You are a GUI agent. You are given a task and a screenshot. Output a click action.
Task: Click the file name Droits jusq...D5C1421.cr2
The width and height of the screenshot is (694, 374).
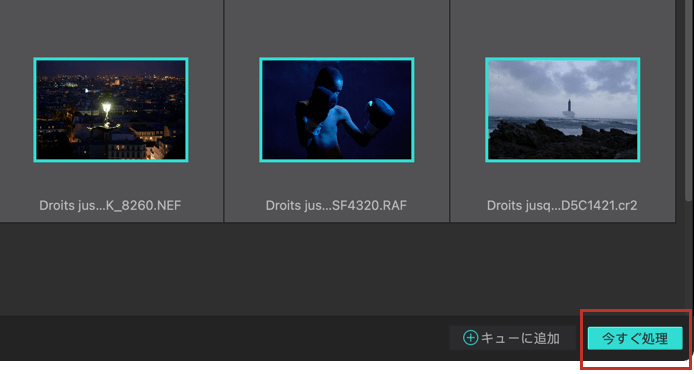(562, 205)
